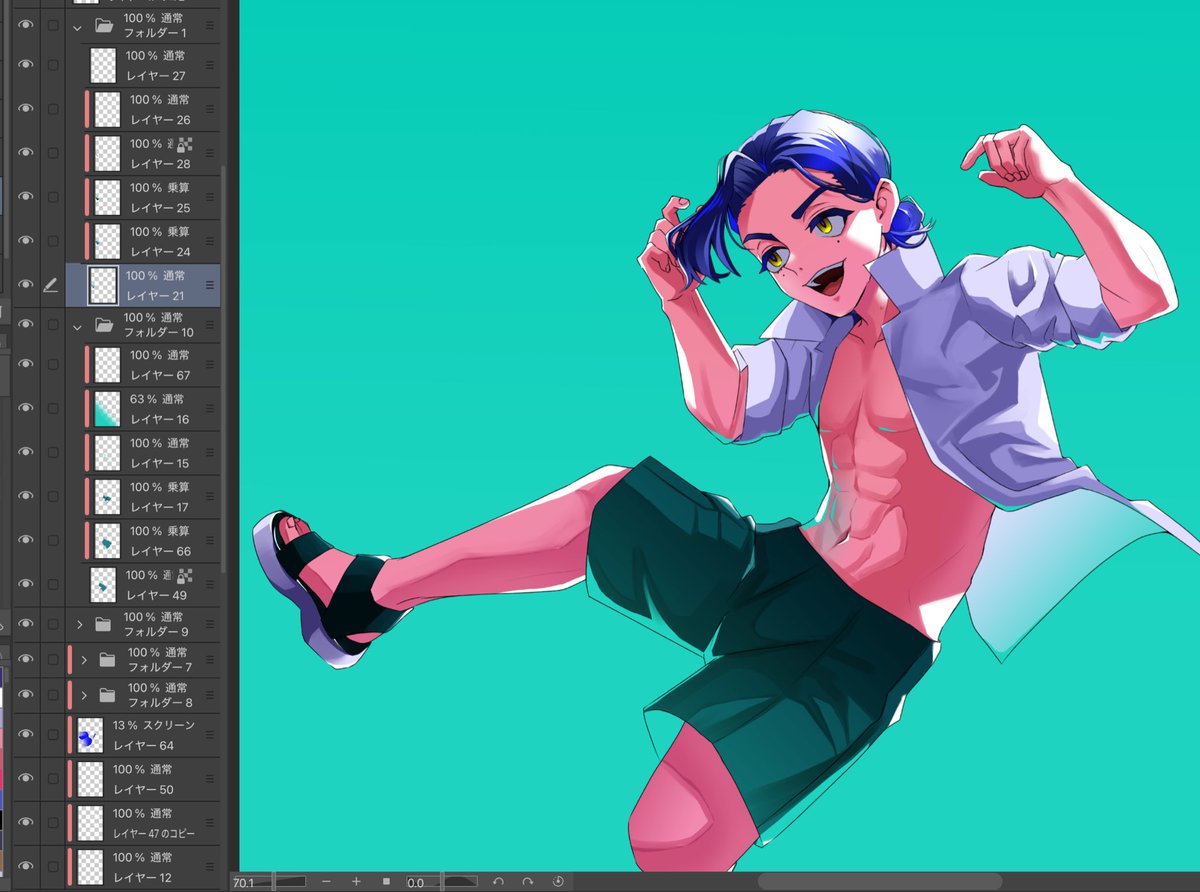Select layer レイヤー 24
The height and width of the screenshot is (892, 1200).
pyautogui.click(x=142, y=241)
